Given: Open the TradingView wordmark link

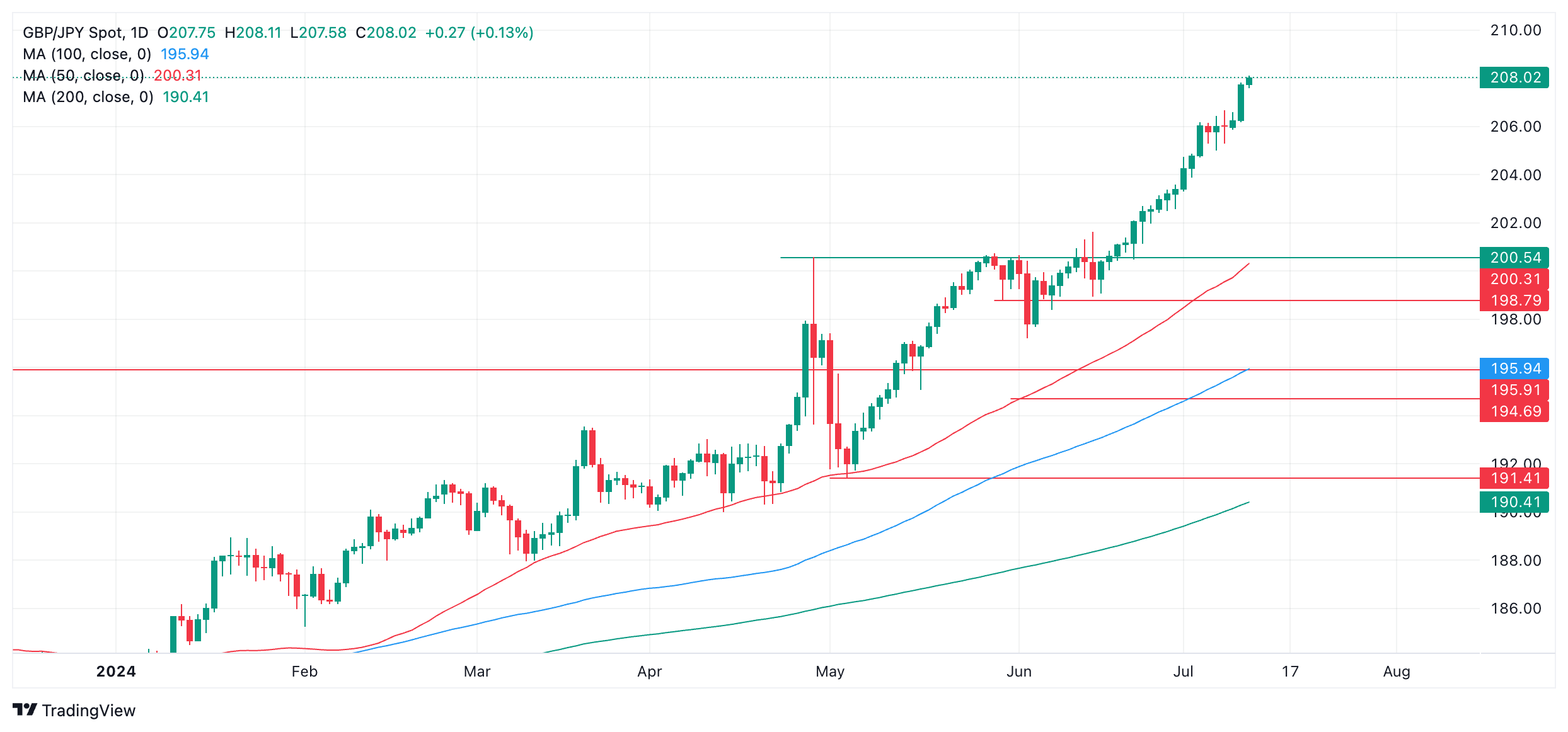Looking at the screenshot, I should point(88,711).
